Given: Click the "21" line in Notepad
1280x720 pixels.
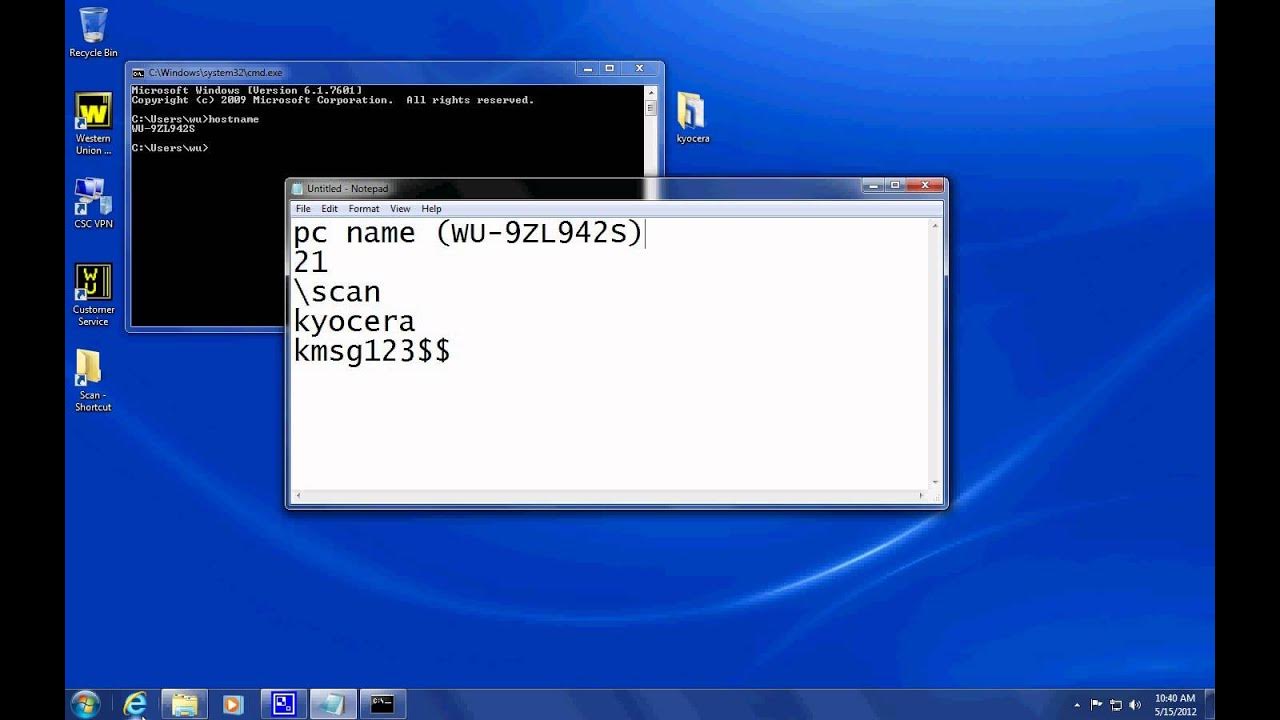Looking at the screenshot, I should click(x=310, y=262).
